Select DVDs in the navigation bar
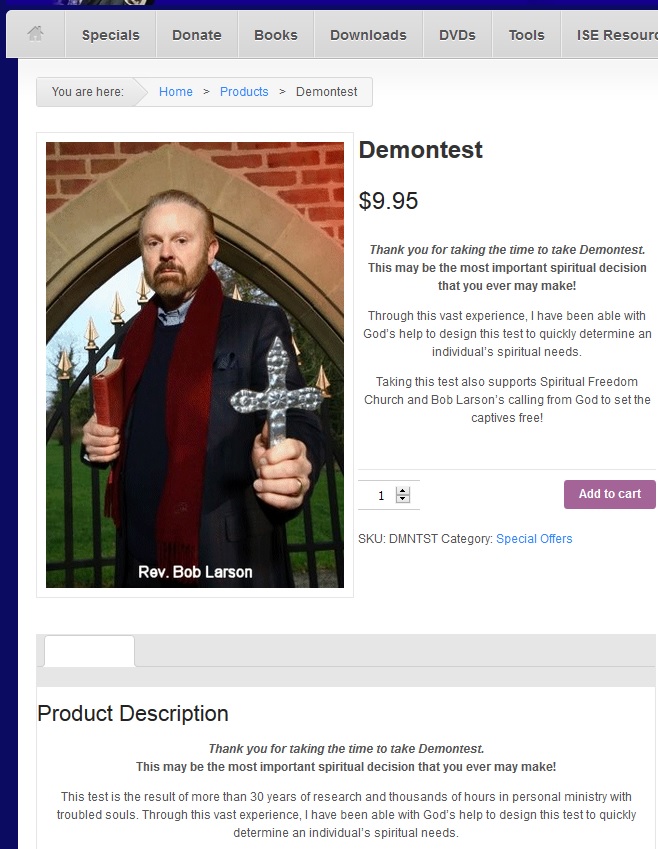Screen dimensions: 658x849 click(x=457, y=35)
